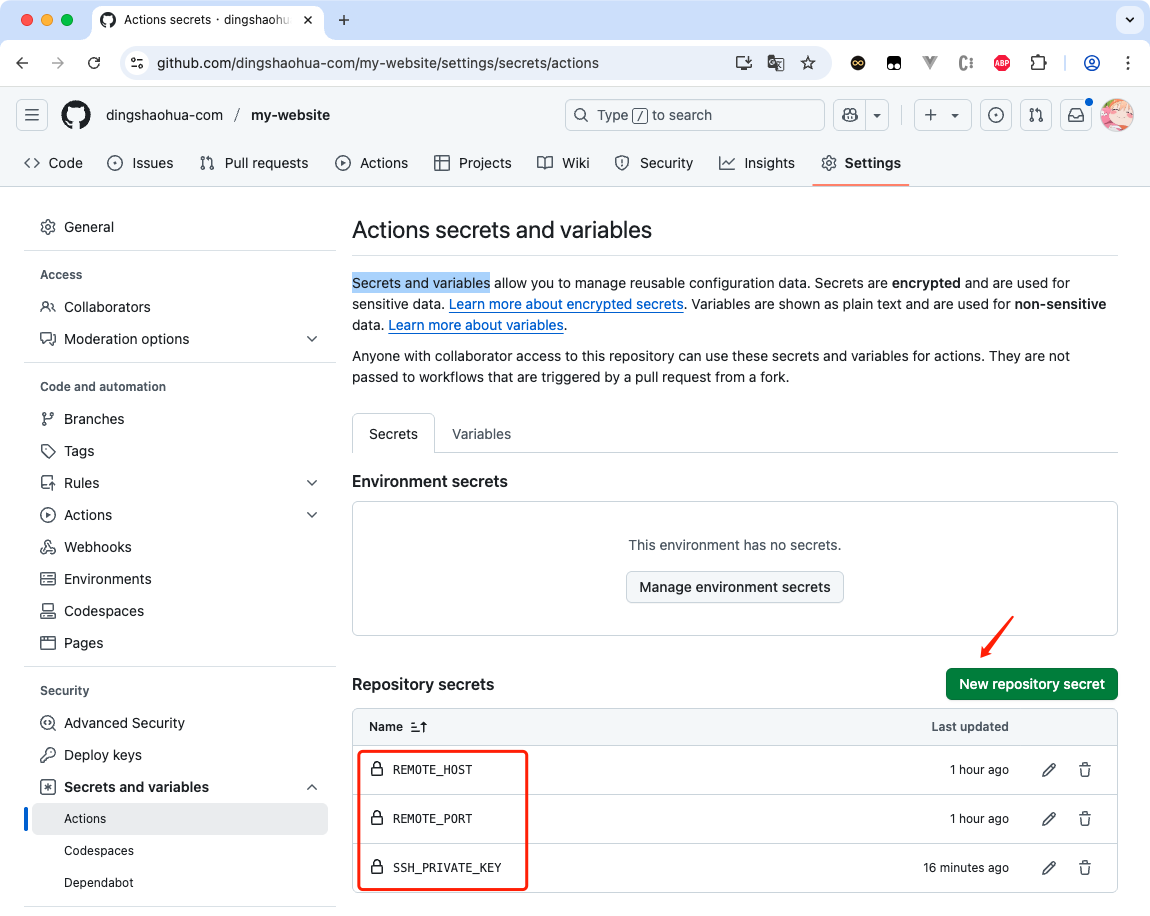Open repository Actions tab
The image size is (1150, 916).
click(372, 163)
